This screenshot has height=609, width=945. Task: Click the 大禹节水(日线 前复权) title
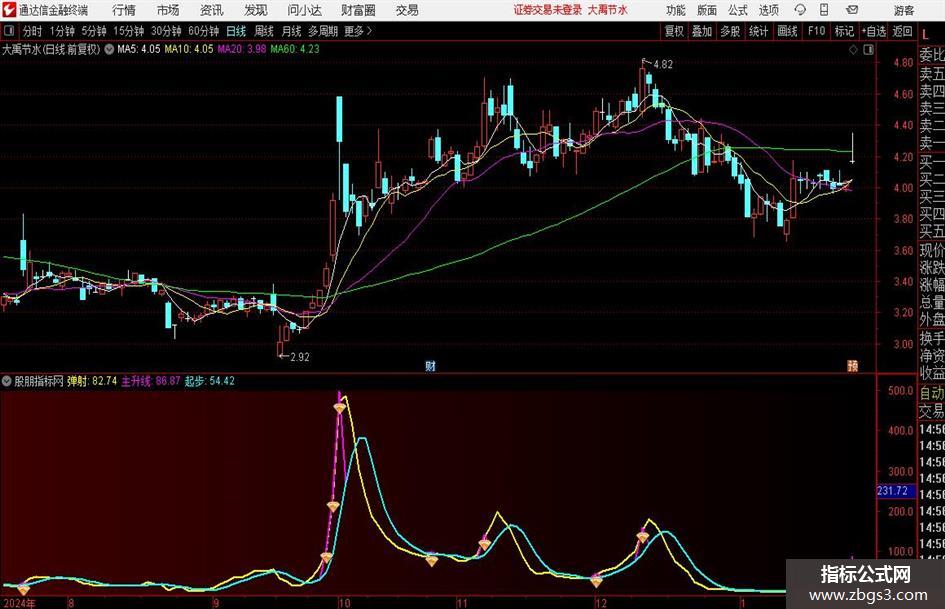[x=51, y=49]
